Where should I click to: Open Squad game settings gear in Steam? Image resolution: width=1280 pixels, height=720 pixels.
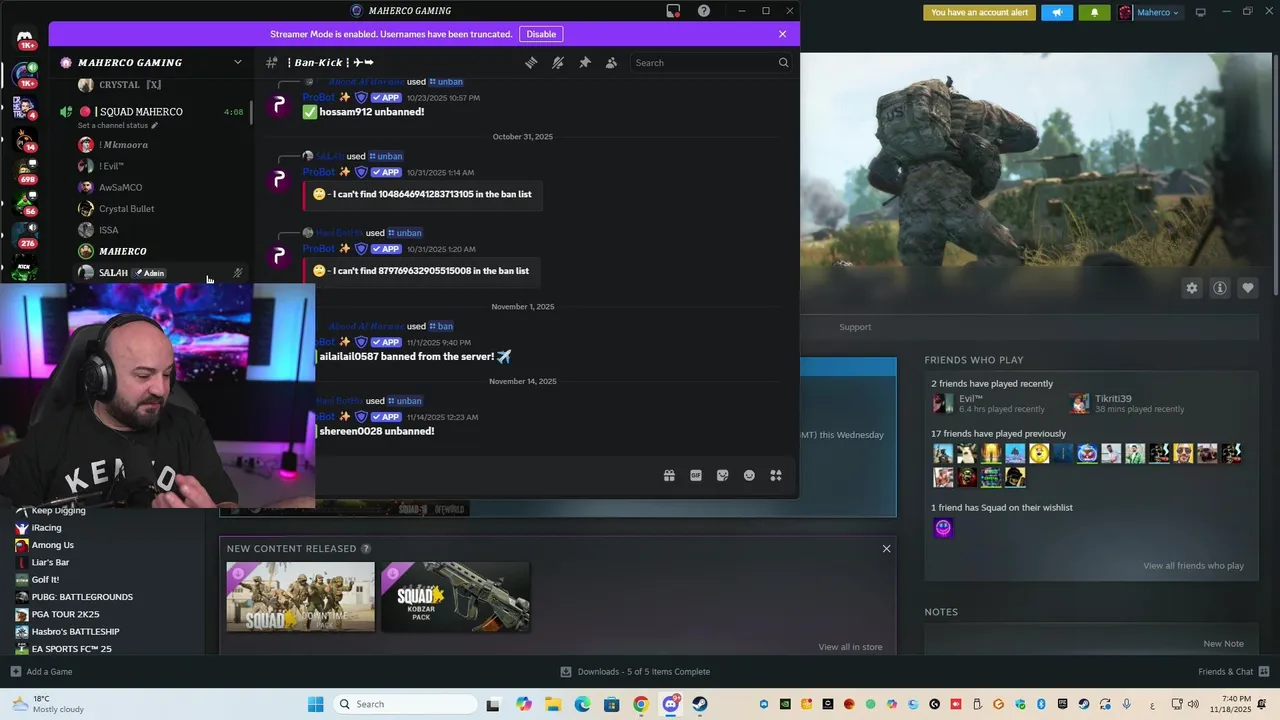click(1192, 288)
